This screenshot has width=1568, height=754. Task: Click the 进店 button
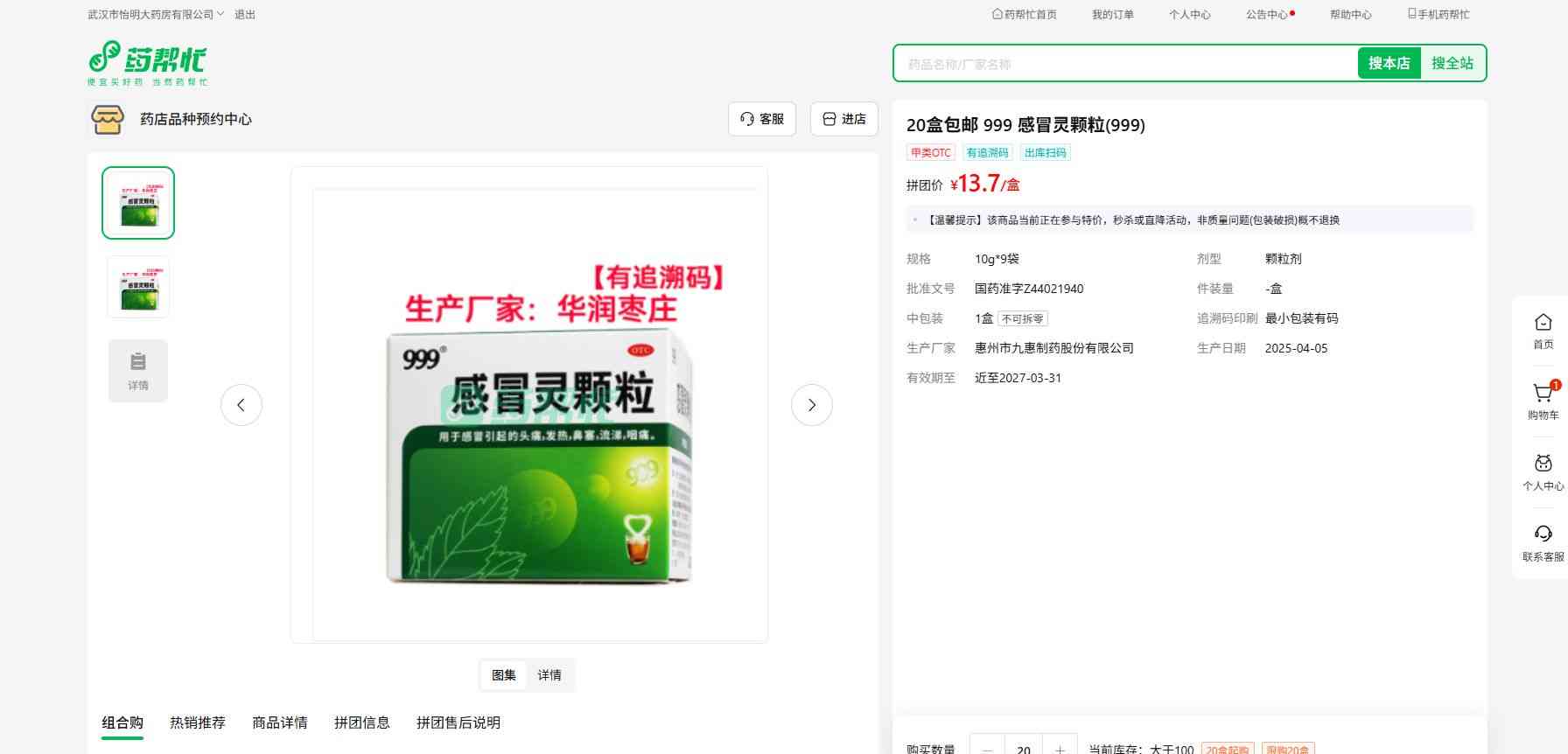pyautogui.click(x=844, y=119)
